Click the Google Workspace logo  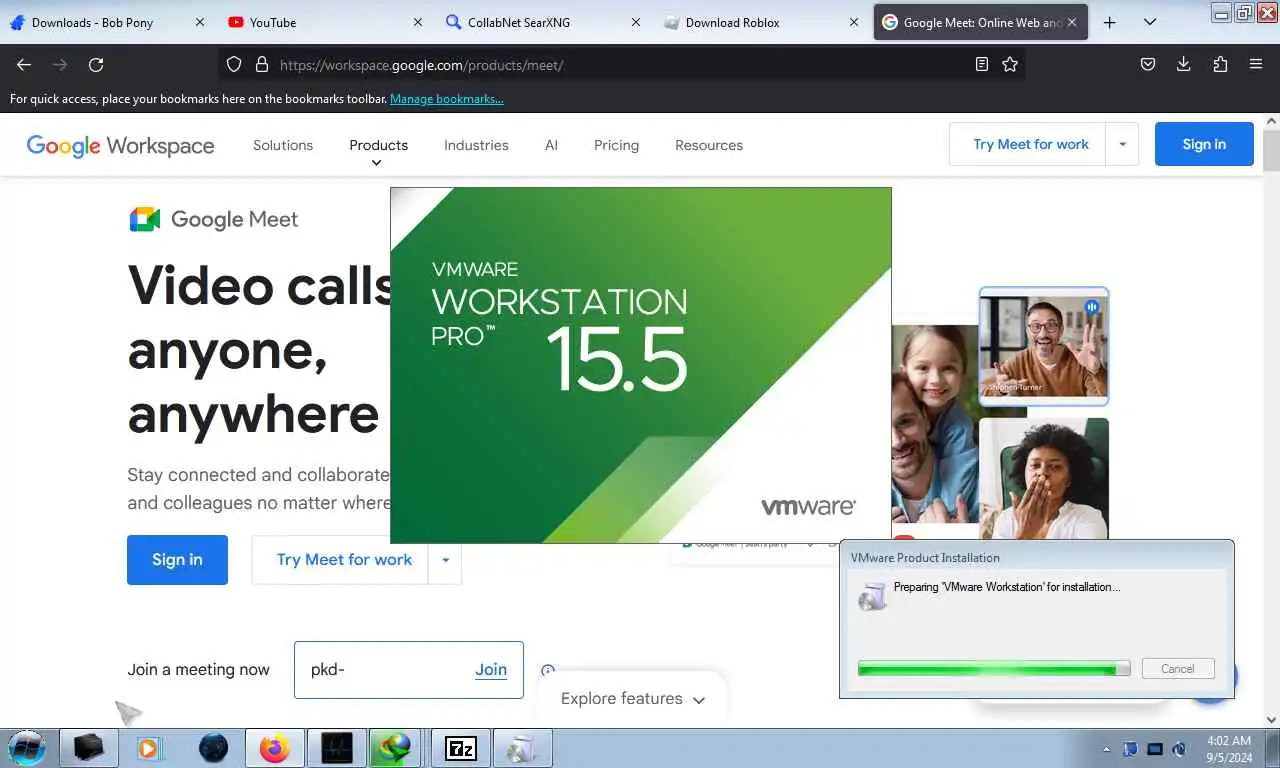[x=120, y=146]
